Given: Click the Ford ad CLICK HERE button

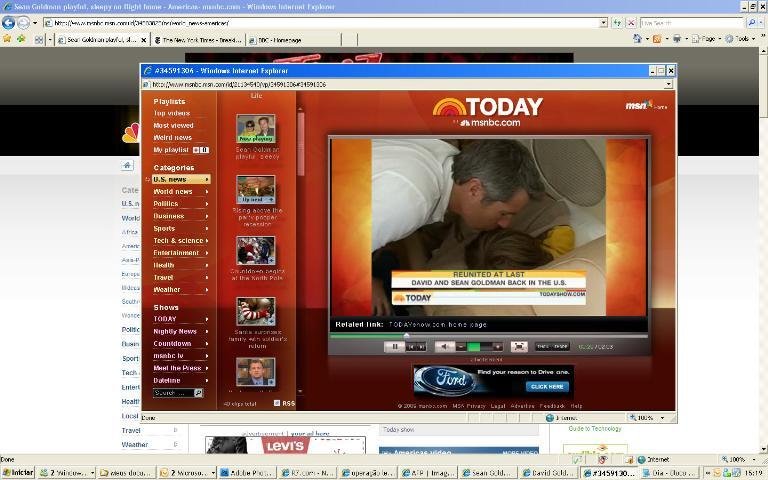Looking at the screenshot, I should (x=547, y=386).
